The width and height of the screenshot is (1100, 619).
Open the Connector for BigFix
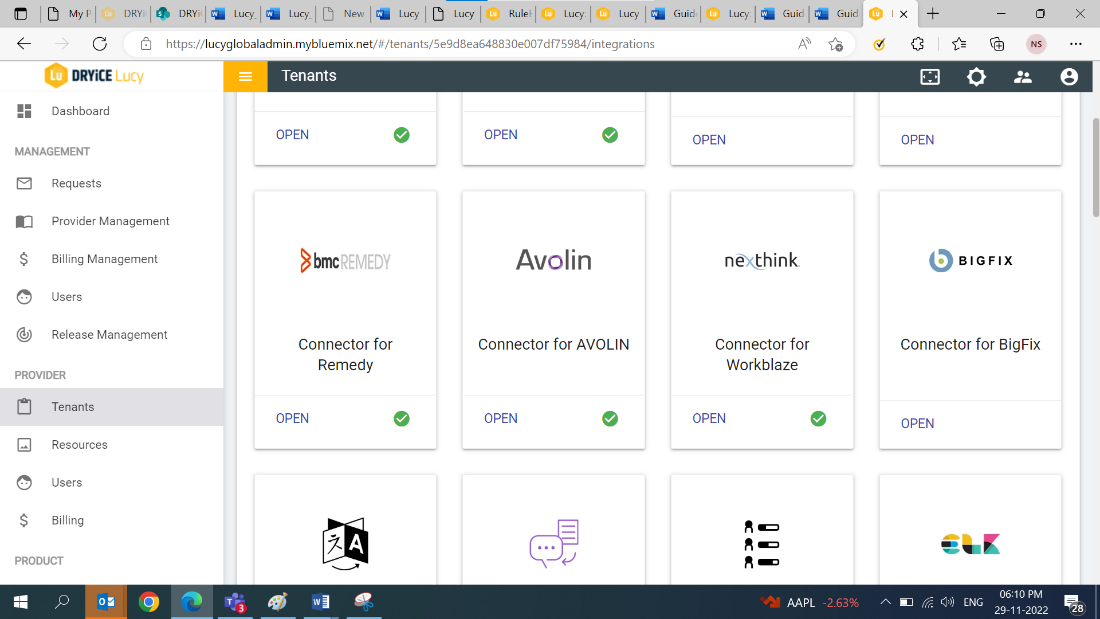(917, 423)
